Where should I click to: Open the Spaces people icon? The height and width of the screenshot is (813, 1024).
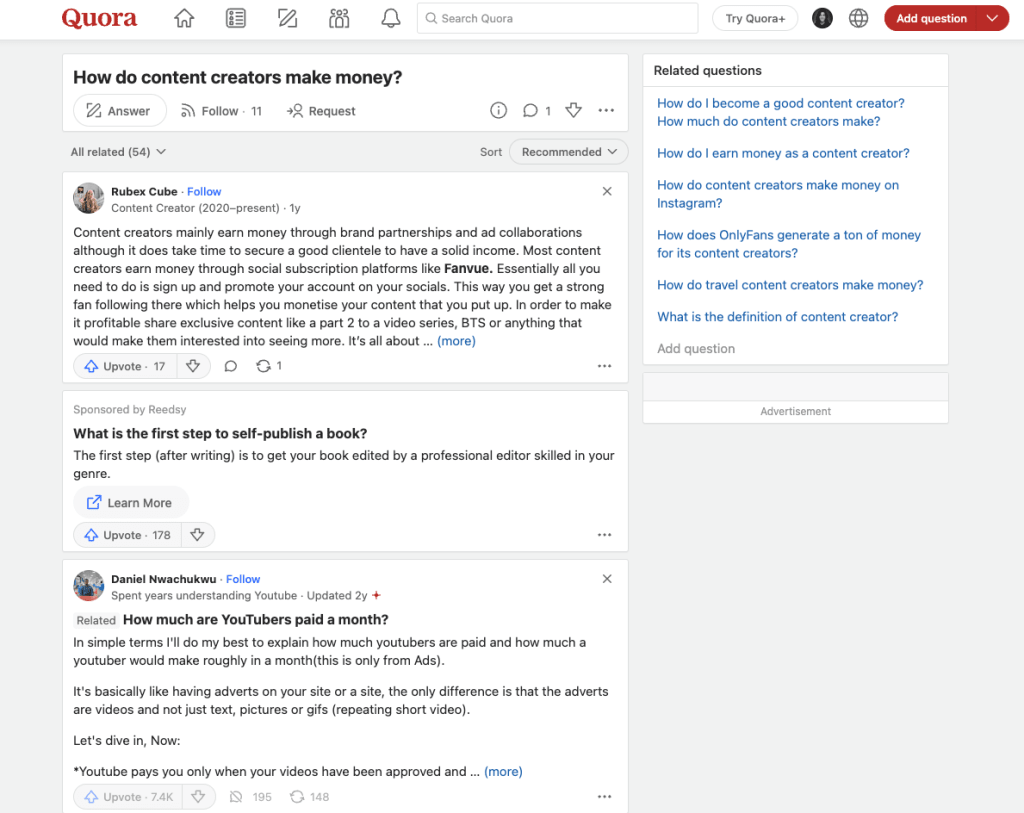[x=339, y=18]
